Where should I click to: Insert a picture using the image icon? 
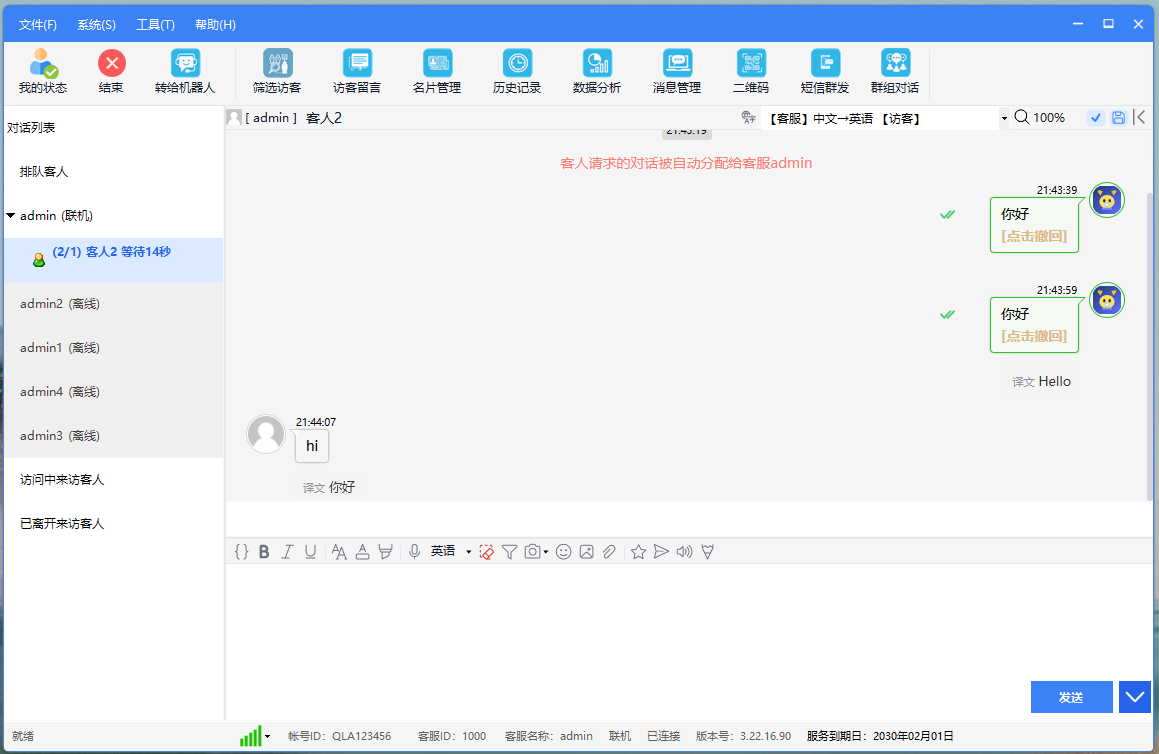pos(586,551)
